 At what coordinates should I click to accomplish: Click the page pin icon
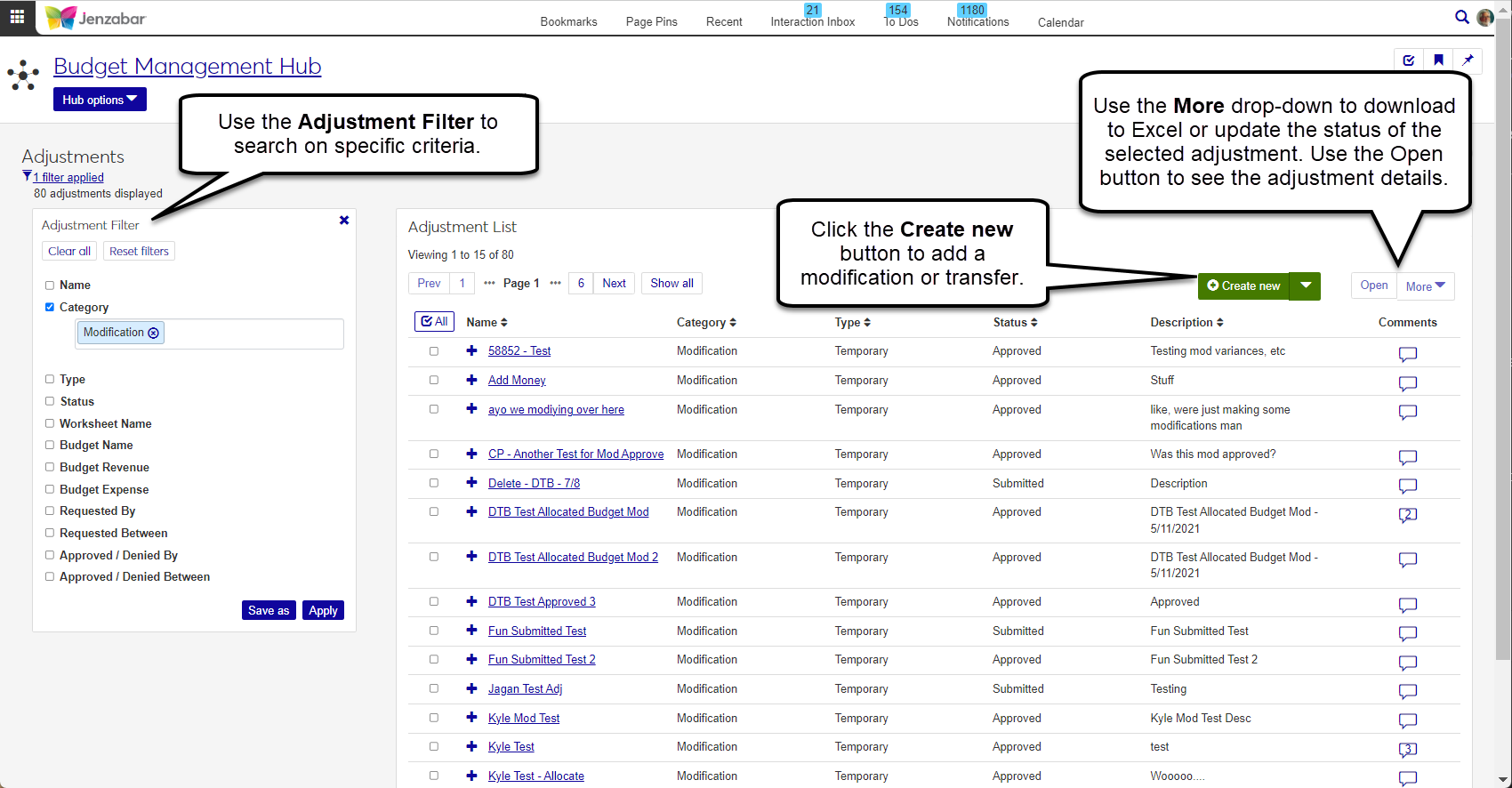(1468, 60)
